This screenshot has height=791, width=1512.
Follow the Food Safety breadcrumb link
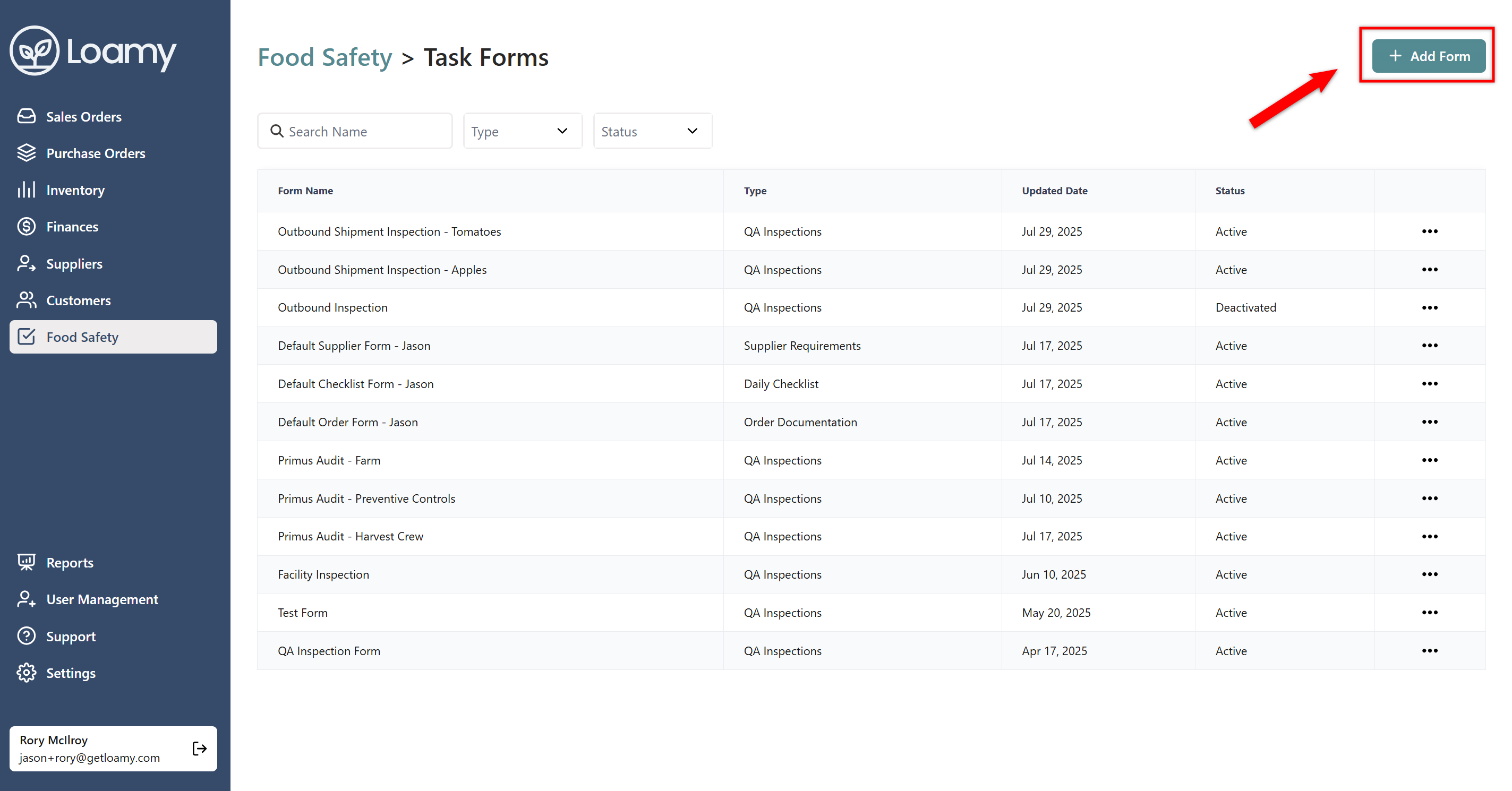pyautogui.click(x=324, y=57)
